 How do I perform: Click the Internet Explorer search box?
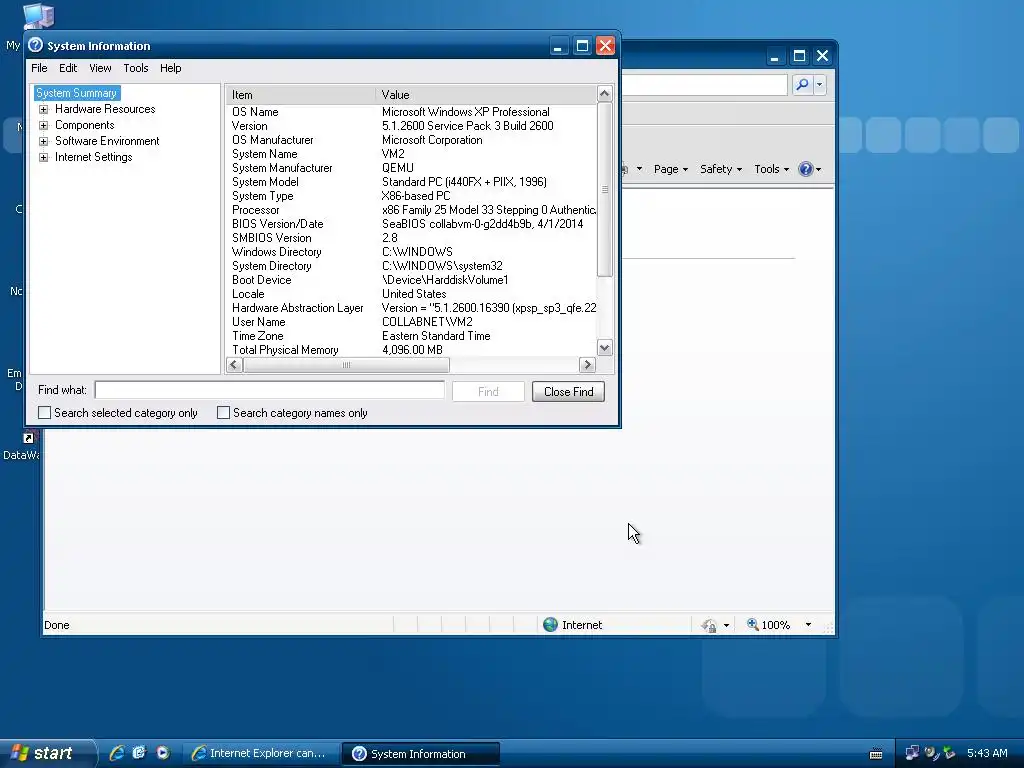point(703,84)
